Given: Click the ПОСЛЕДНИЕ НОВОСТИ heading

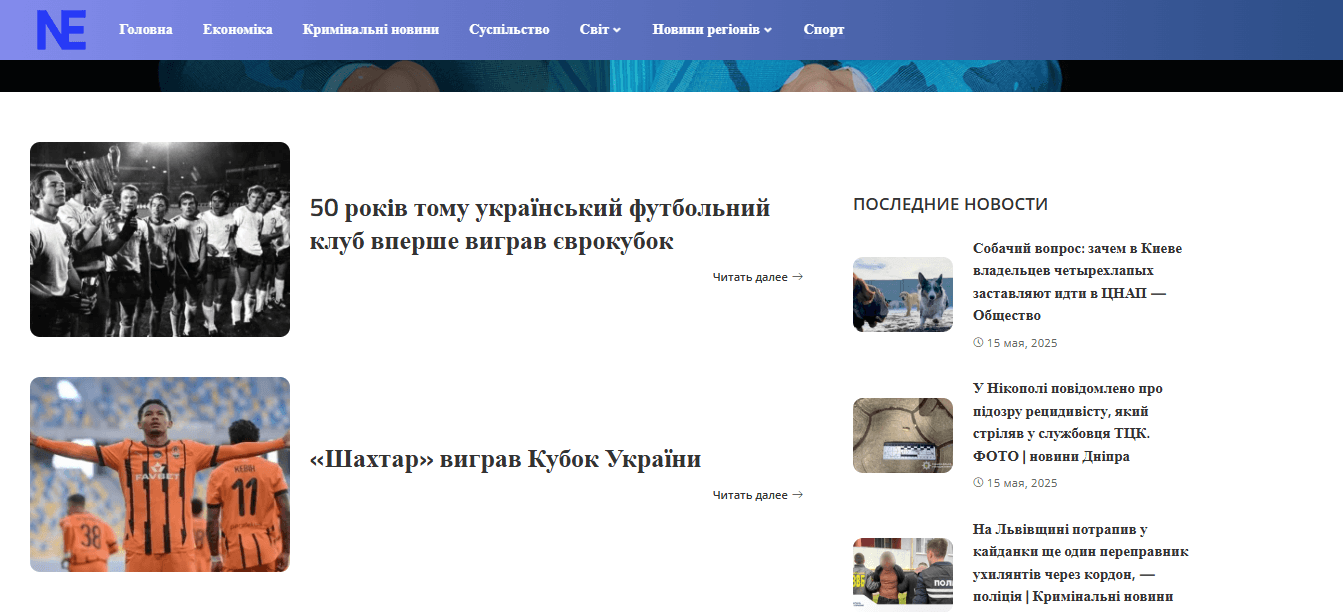Looking at the screenshot, I should [950, 204].
